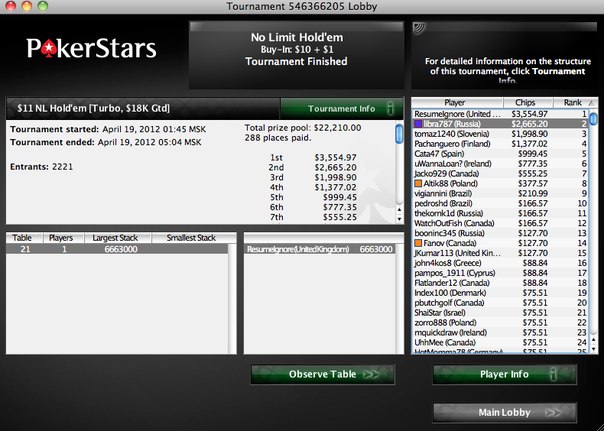Sort players by the Rank column arrow
Screen dimensions: 604x431
click(591, 103)
